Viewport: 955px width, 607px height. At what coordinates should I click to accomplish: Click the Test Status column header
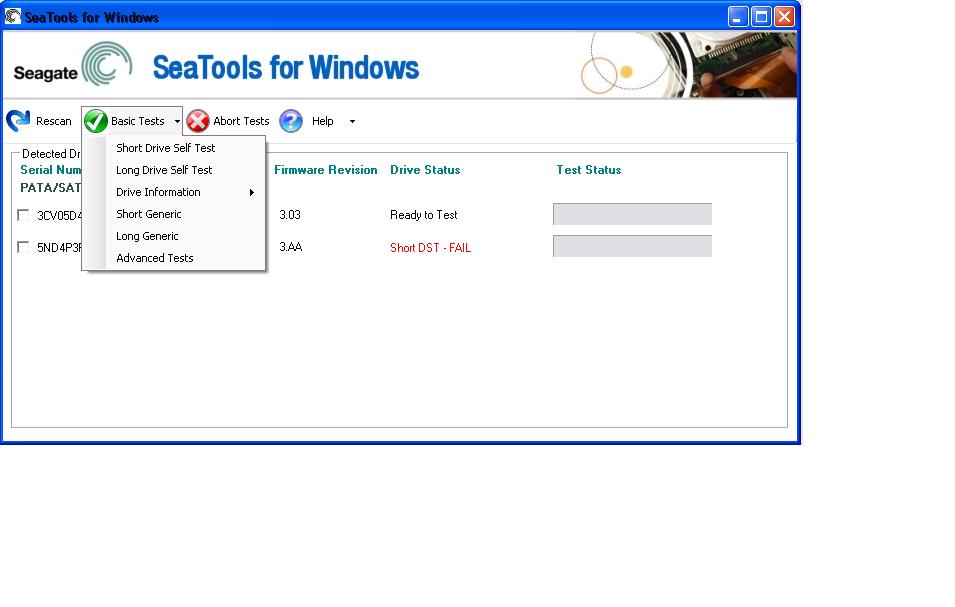[x=589, y=170]
